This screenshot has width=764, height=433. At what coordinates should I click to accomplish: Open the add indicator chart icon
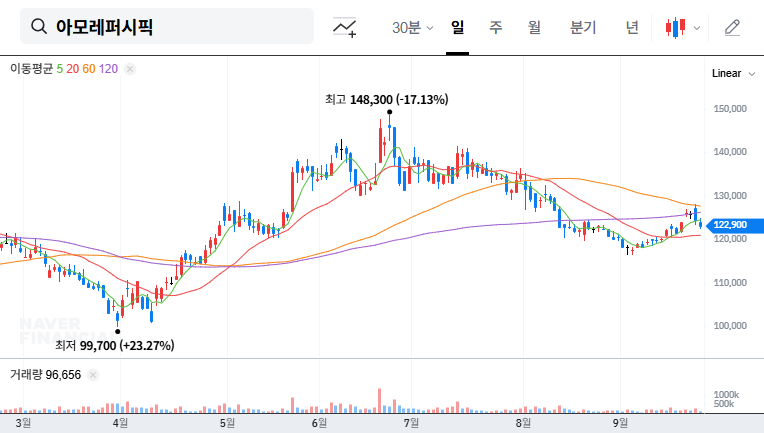click(x=344, y=27)
